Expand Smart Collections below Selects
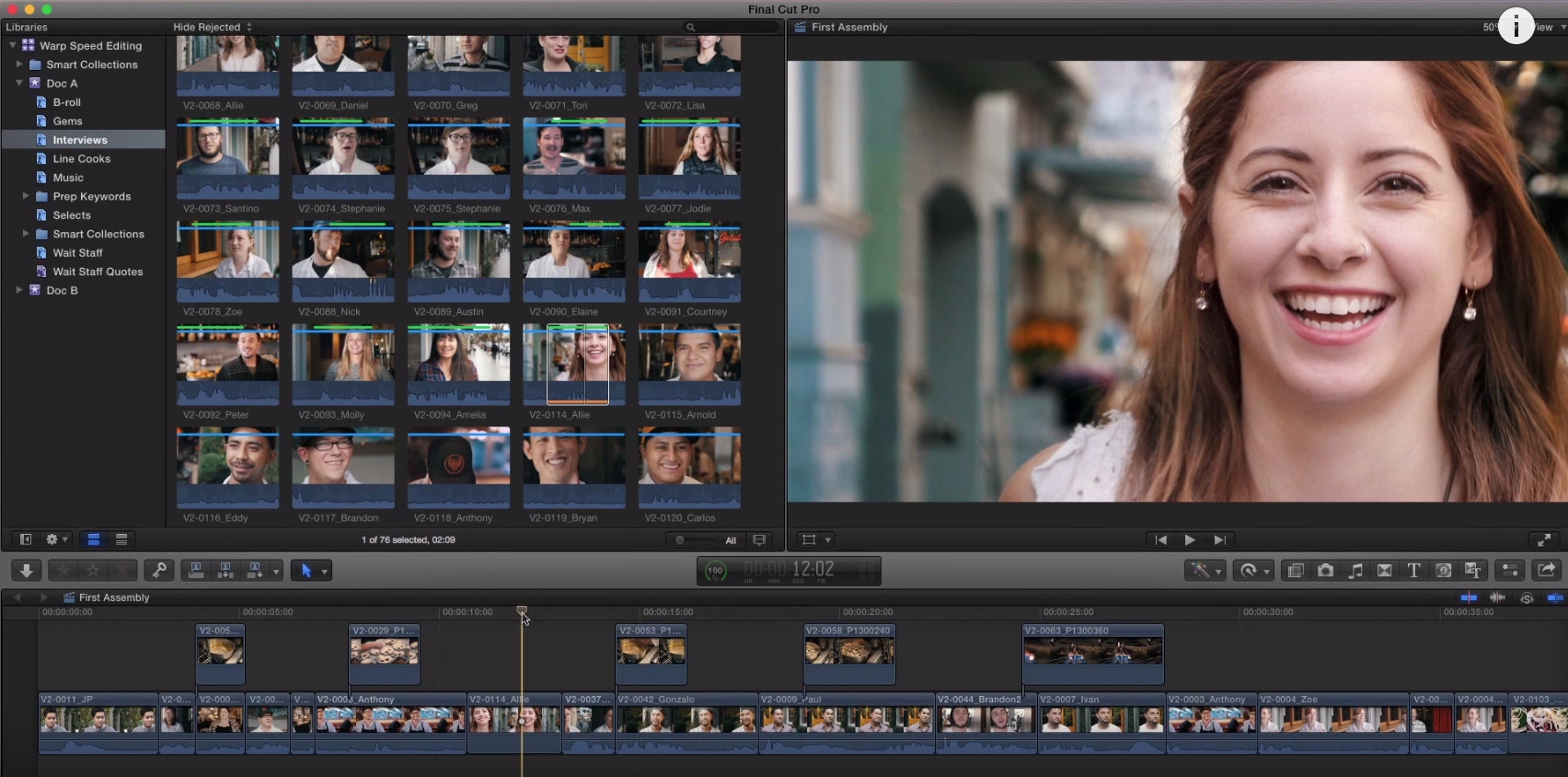 [x=26, y=234]
